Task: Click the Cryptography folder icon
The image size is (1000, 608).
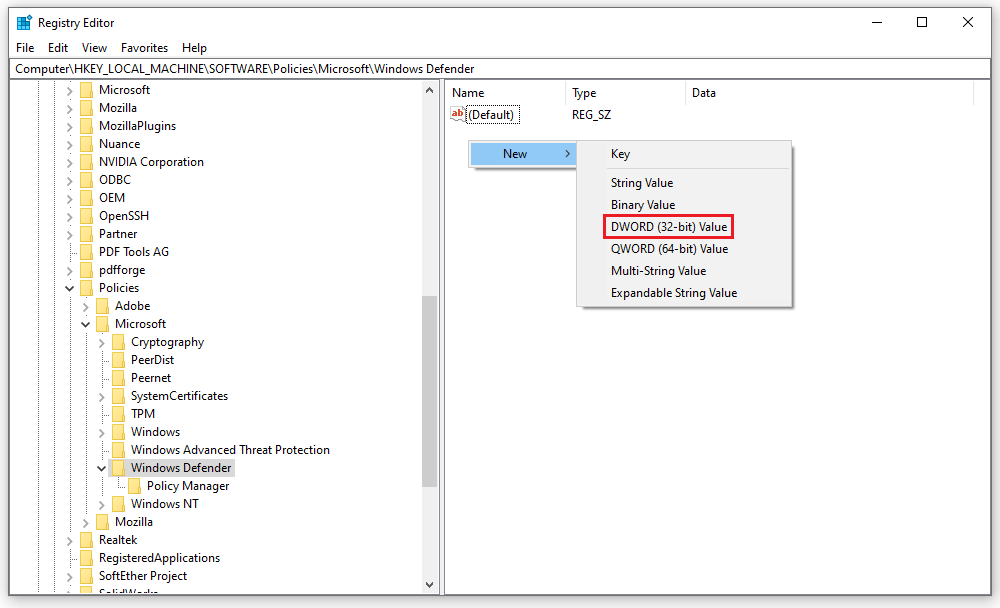Action: [119, 342]
